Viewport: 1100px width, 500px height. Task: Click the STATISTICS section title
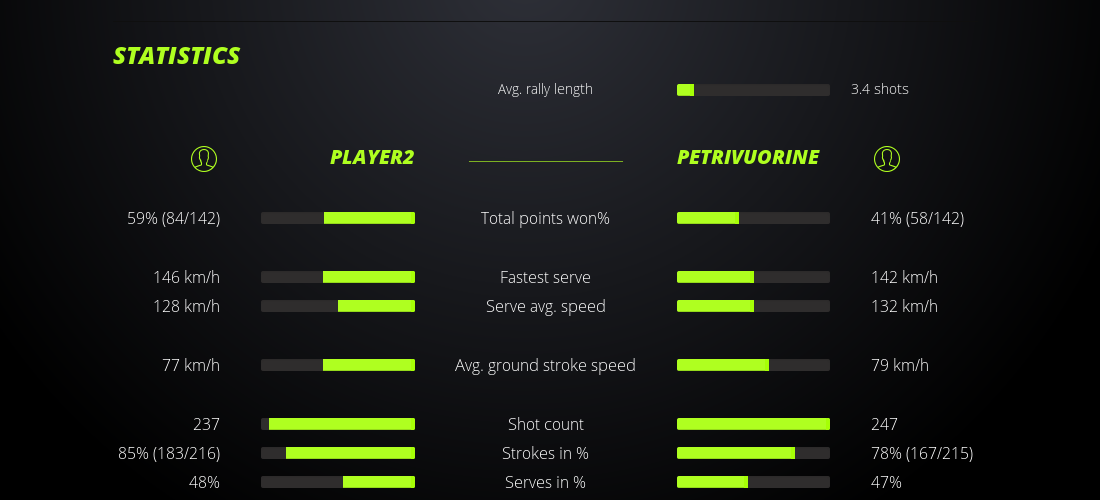click(x=177, y=56)
